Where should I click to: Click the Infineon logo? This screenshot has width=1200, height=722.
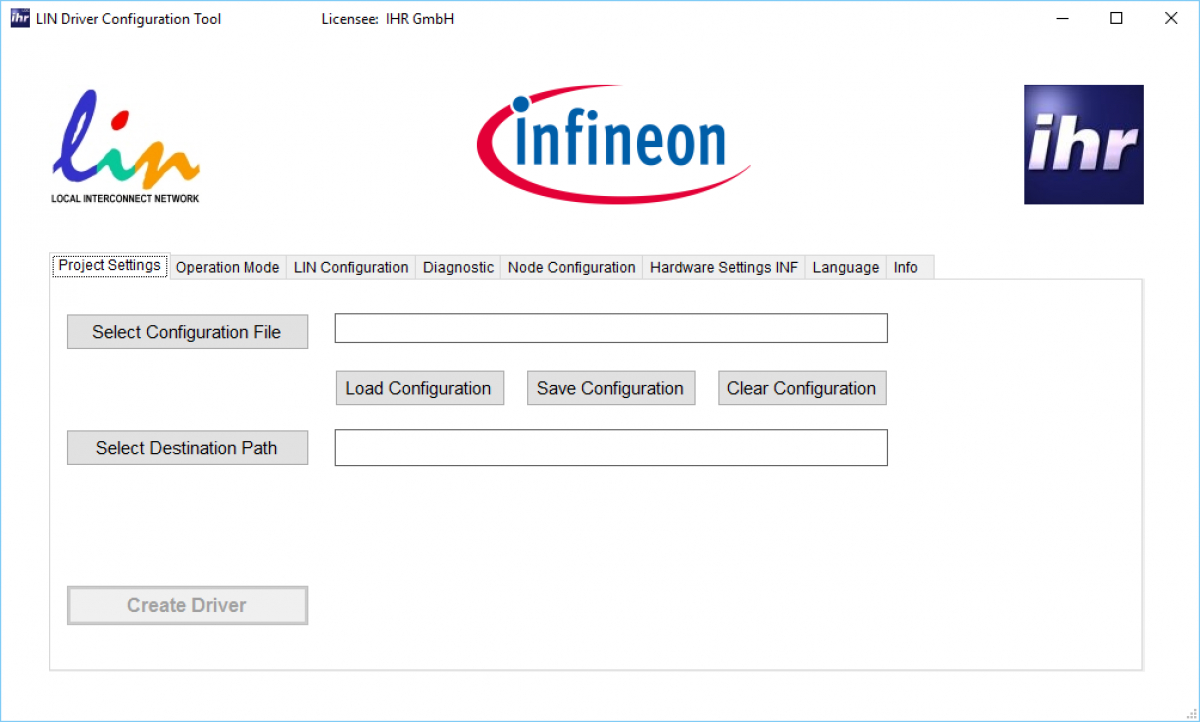(613, 144)
